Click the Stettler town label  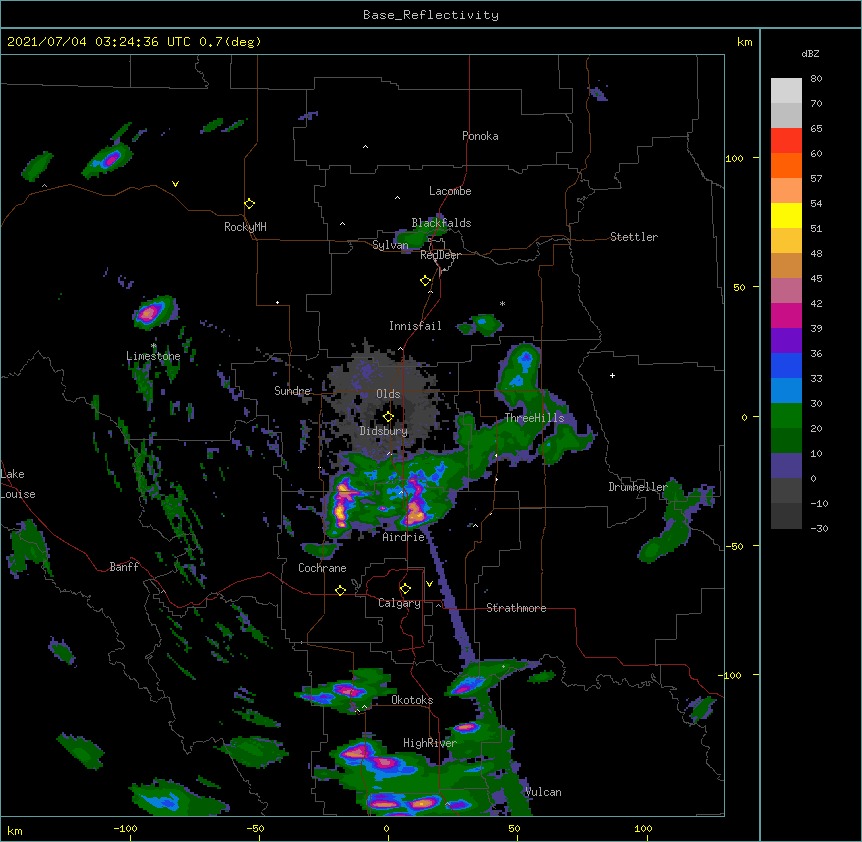(x=634, y=237)
